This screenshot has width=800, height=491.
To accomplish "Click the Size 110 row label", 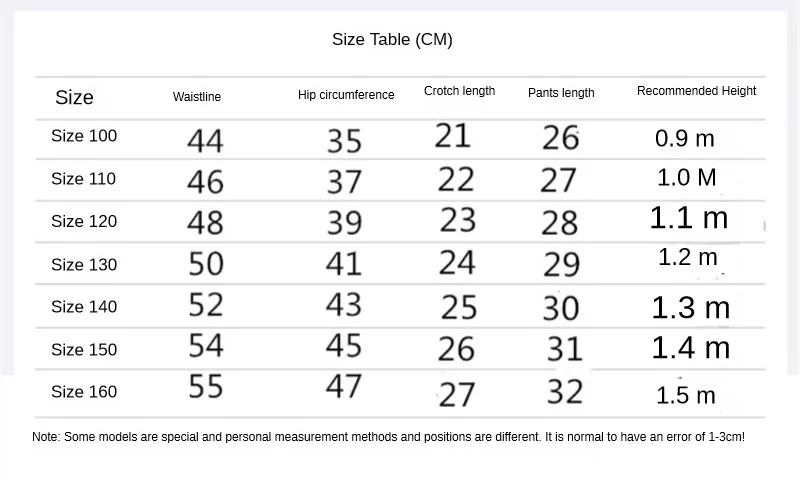I will 84,179.
